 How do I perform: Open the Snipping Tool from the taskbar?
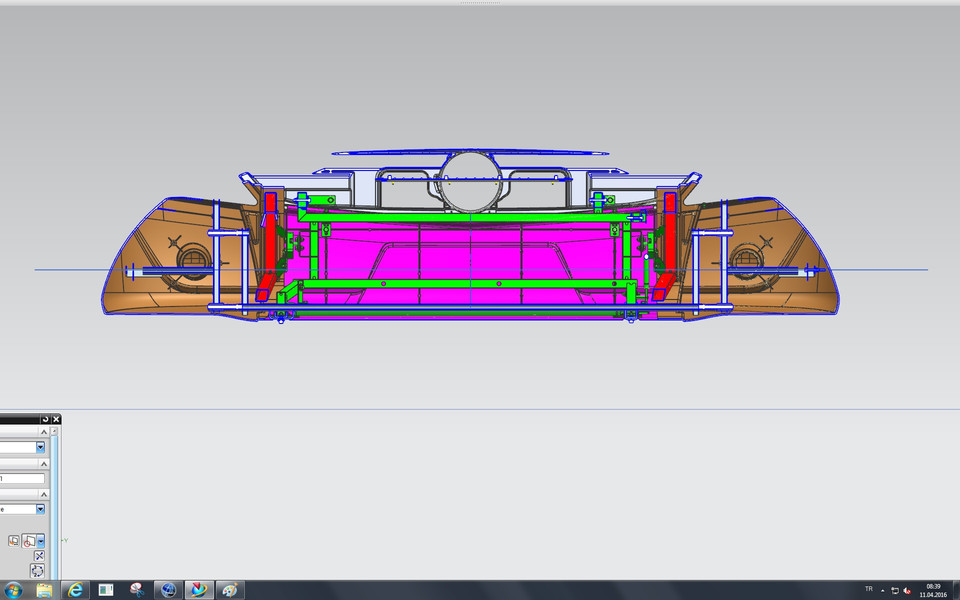(137, 590)
